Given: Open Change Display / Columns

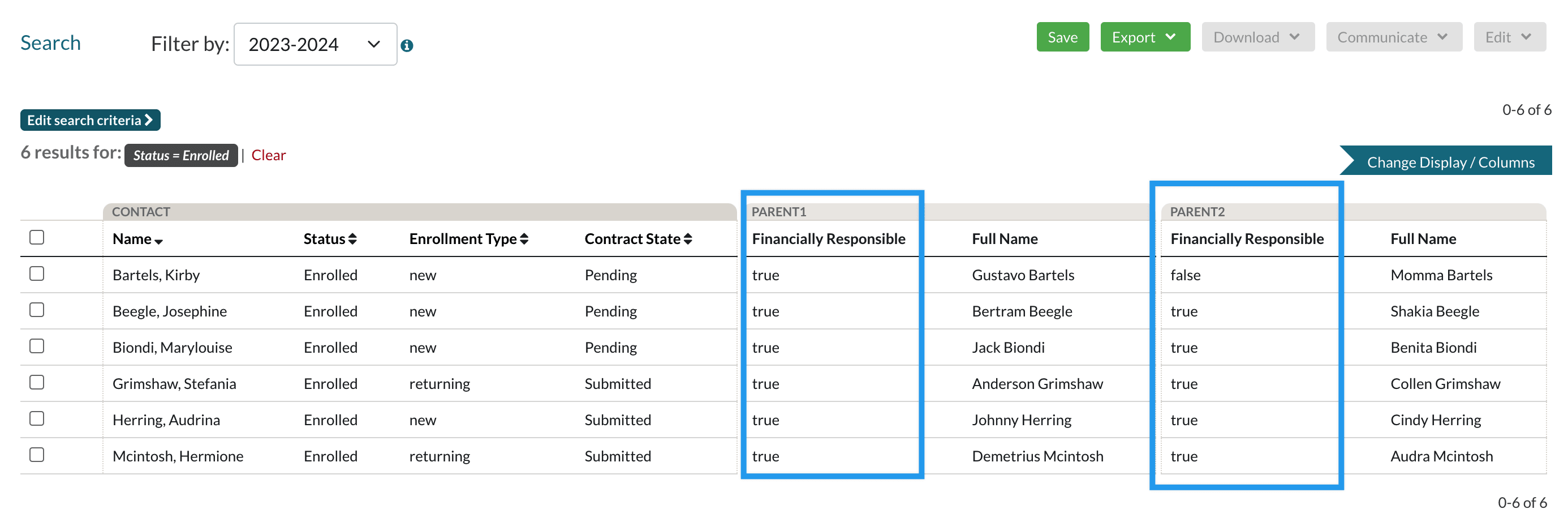Looking at the screenshot, I should (1450, 162).
